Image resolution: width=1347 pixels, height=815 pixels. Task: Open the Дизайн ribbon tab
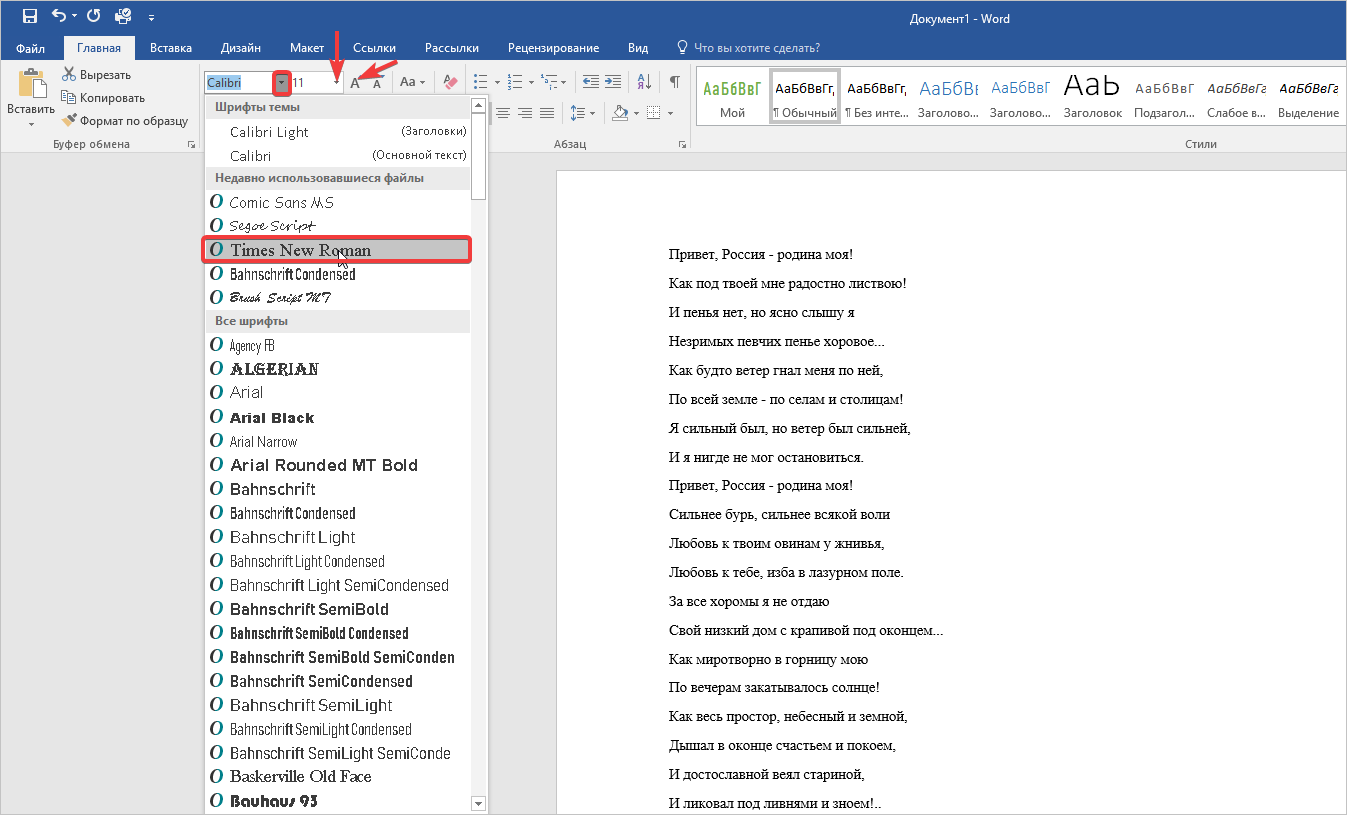click(x=241, y=48)
